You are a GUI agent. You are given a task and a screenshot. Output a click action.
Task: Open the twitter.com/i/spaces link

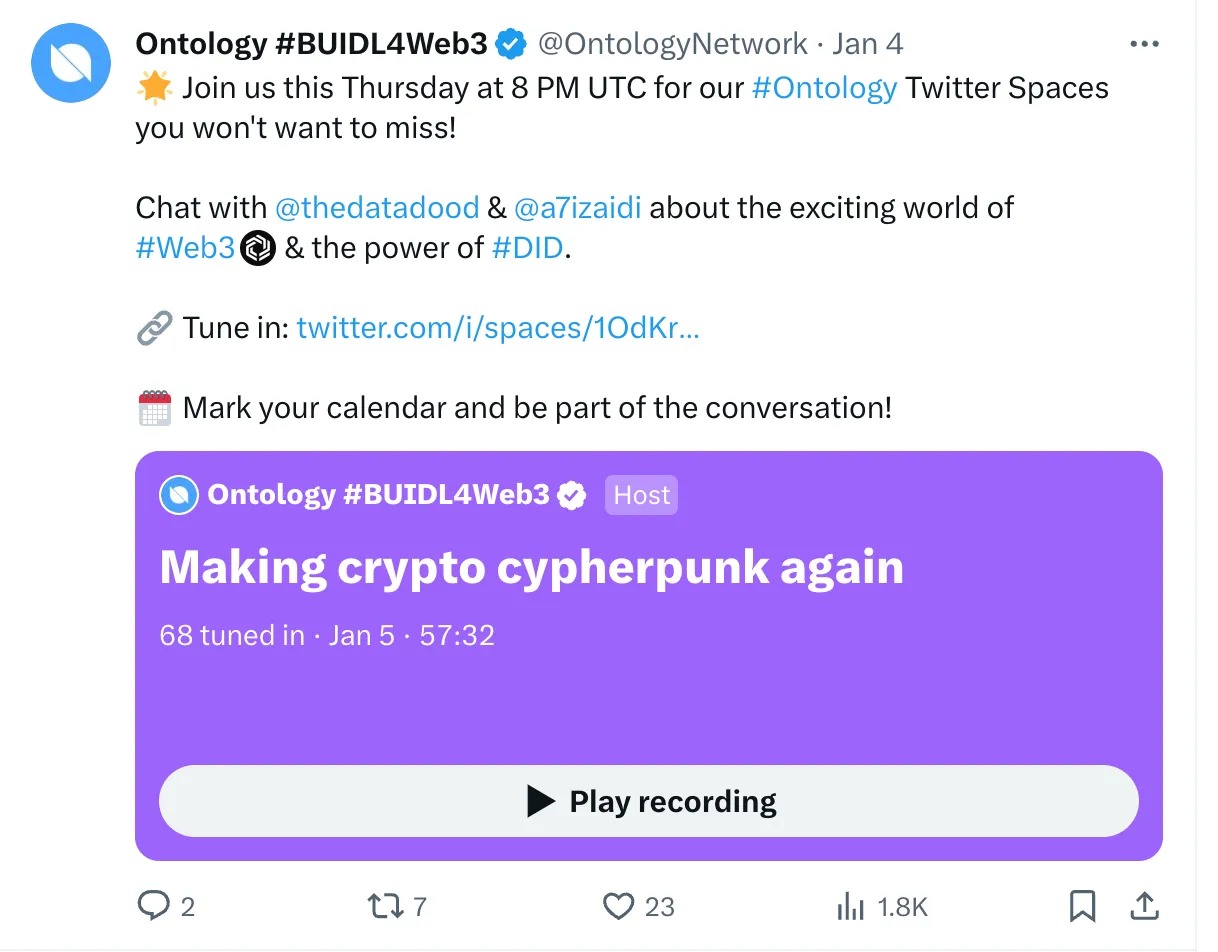[498, 328]
